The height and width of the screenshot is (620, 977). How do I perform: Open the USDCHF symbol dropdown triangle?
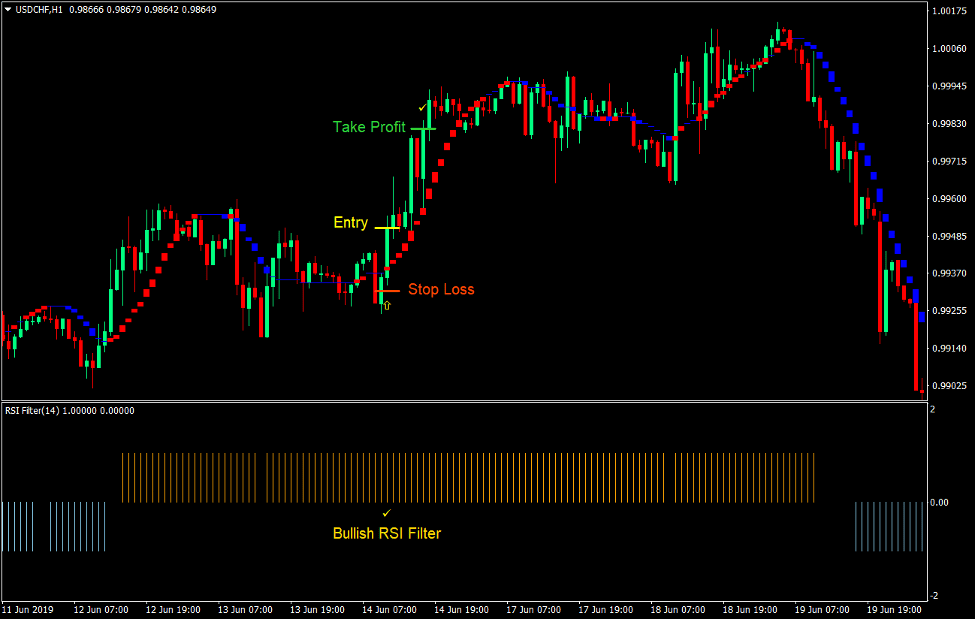tap(9, 7)
